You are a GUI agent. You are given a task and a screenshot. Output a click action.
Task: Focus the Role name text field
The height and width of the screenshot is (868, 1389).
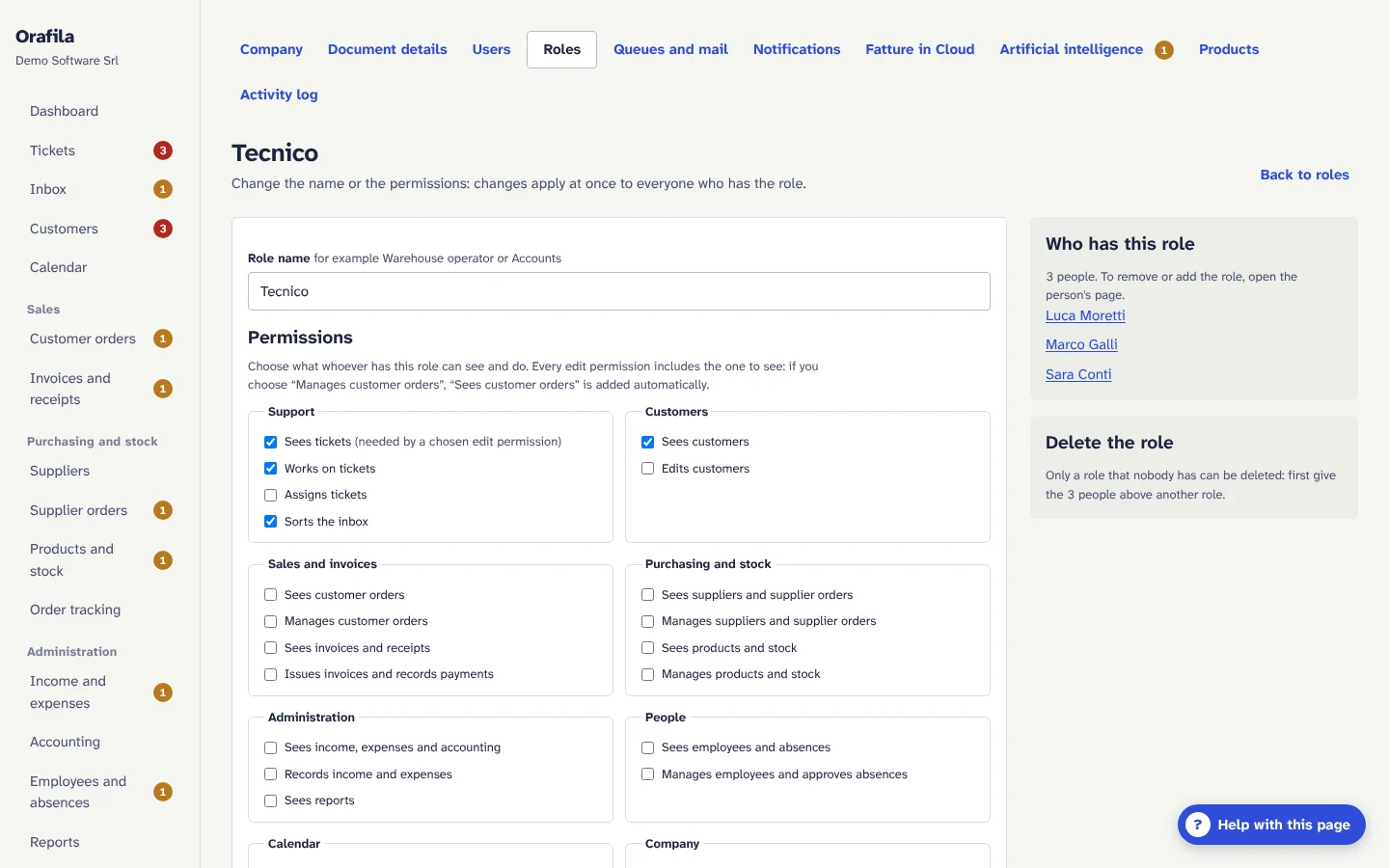(619, 291)
